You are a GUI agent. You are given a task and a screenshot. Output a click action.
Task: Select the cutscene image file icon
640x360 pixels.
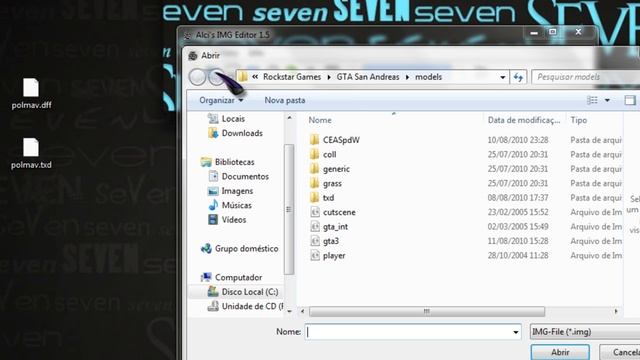pos(315,212)
